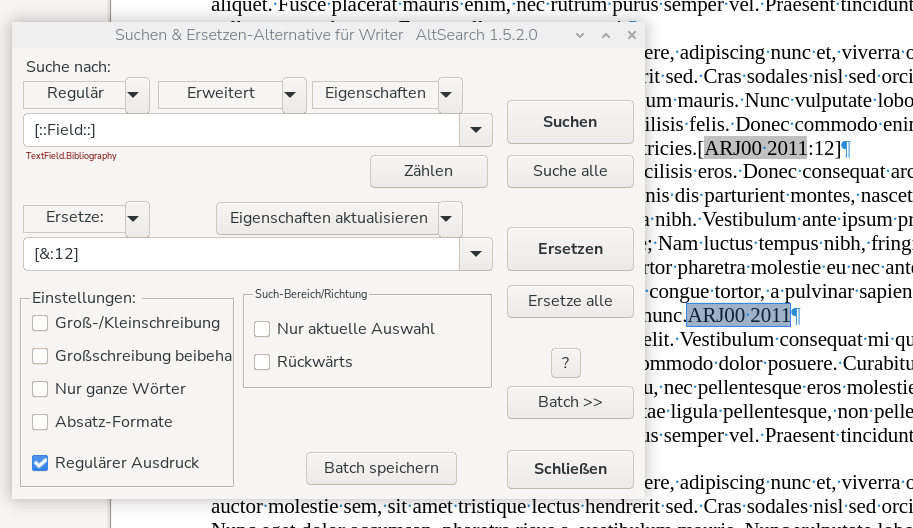Enable Groß-/Kleinschreibung checkbox
The height and width of the screenshot is (528, 913).
(40, 323)
